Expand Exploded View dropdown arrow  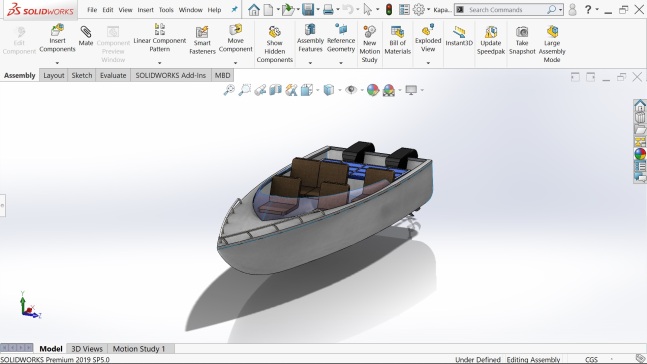[428, 63]
